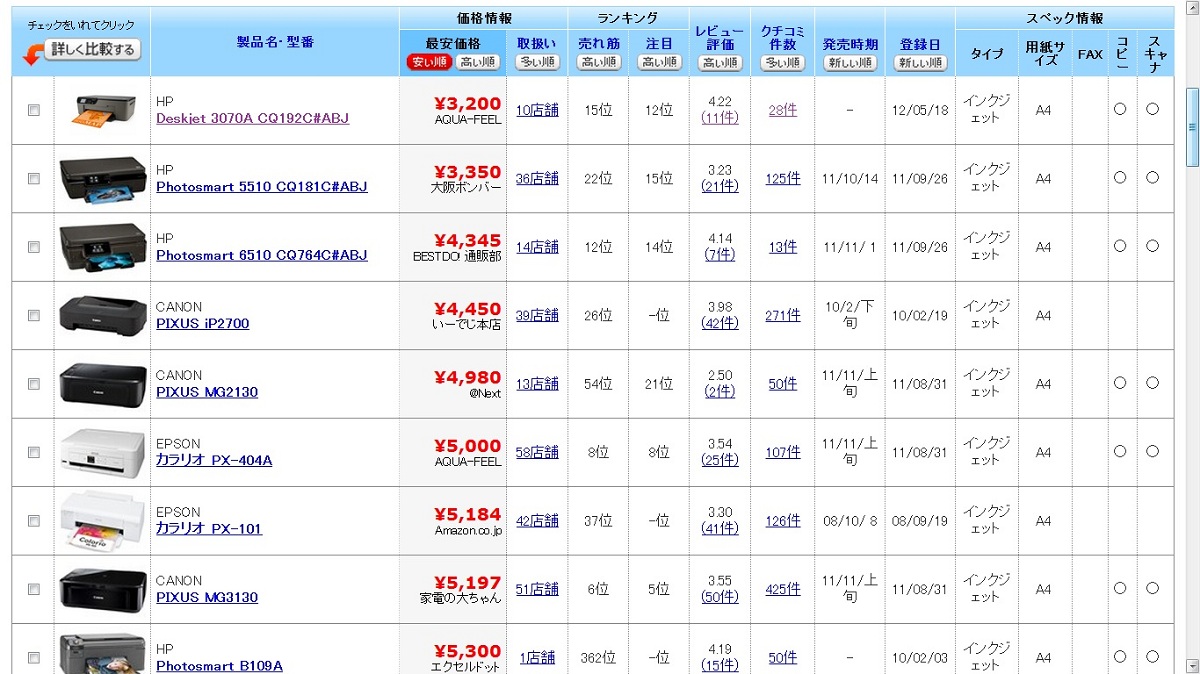The image size is (1200, 674).
Task: Open the 10店舗 store list link
Action: click(537, 110)
